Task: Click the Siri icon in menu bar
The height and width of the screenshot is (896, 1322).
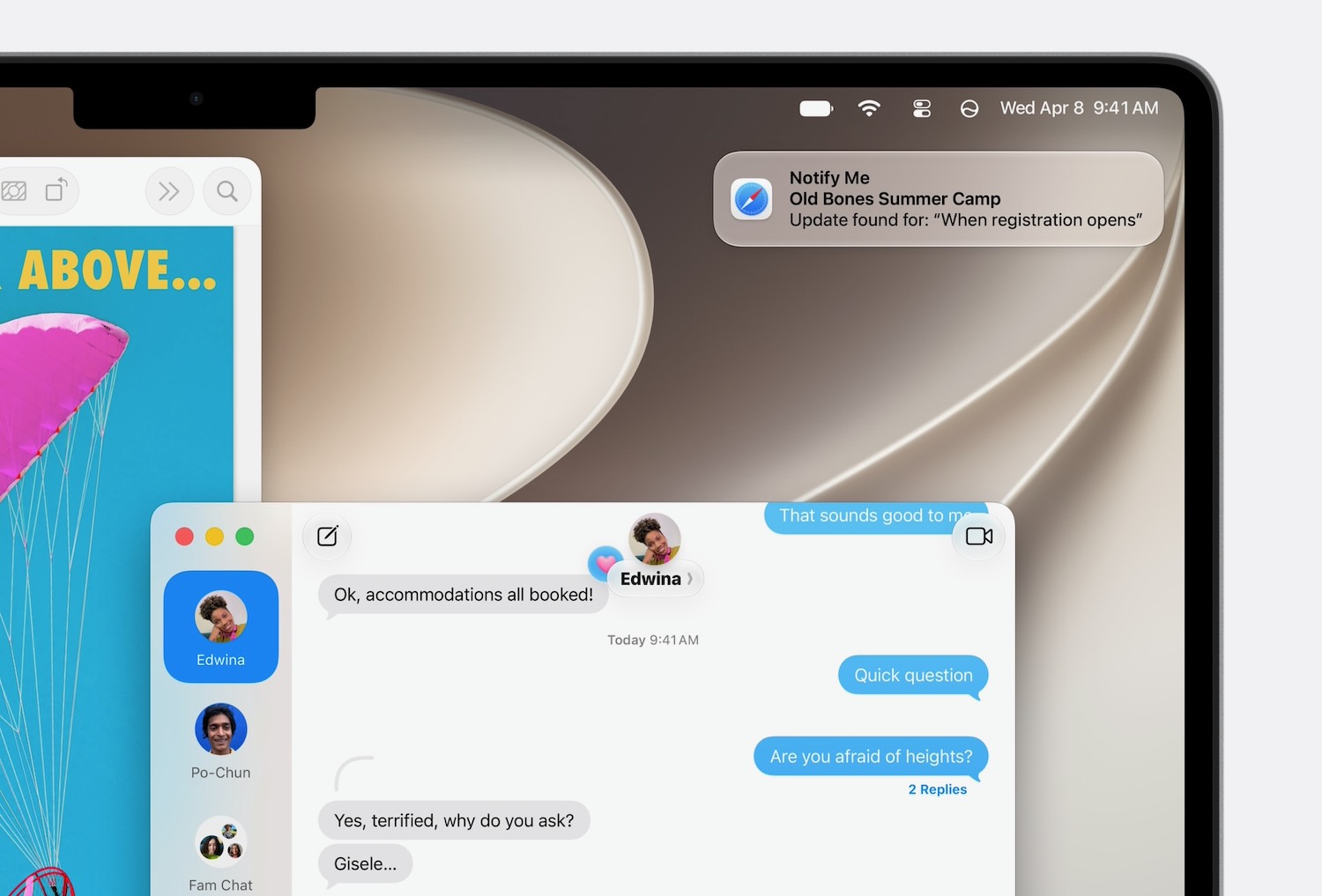Action: (x=969, y=108)
